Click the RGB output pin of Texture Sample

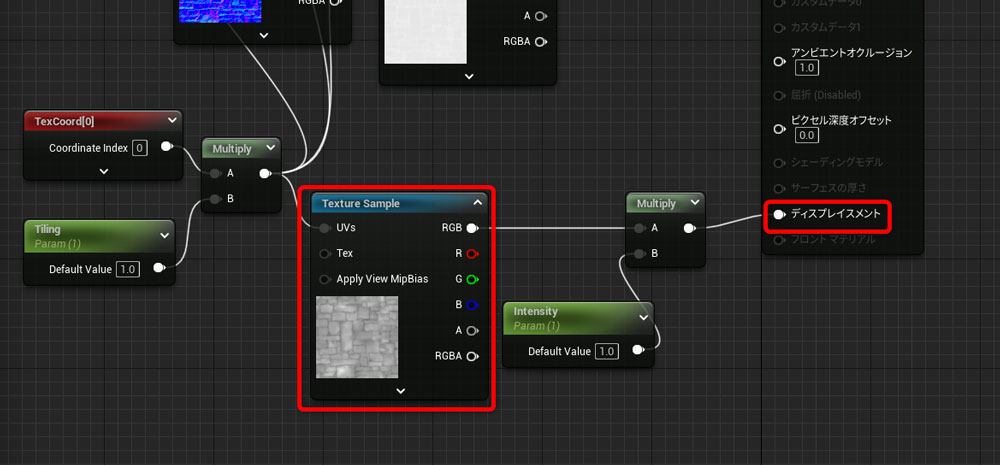point(473,228)
